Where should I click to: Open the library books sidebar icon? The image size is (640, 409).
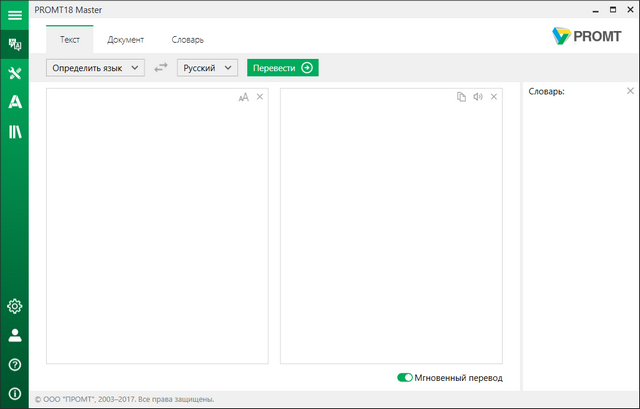pos(14,131)
